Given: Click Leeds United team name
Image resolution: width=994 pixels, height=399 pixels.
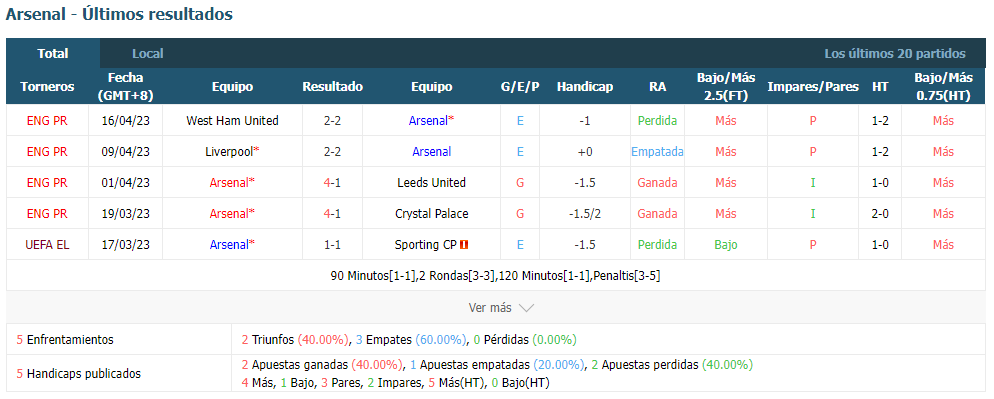Looking at the screenshot, I should [431, 183].
